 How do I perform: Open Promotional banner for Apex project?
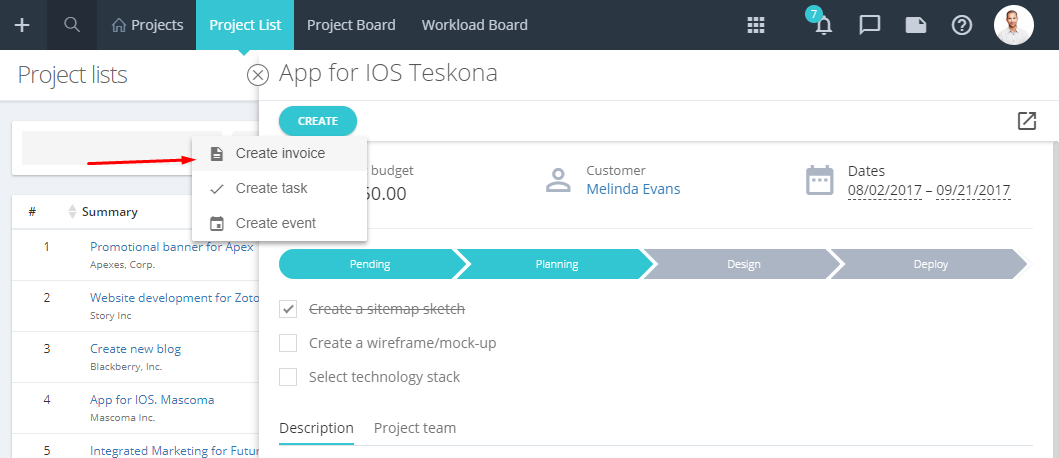pyautogui.click(x=172, y=247)
